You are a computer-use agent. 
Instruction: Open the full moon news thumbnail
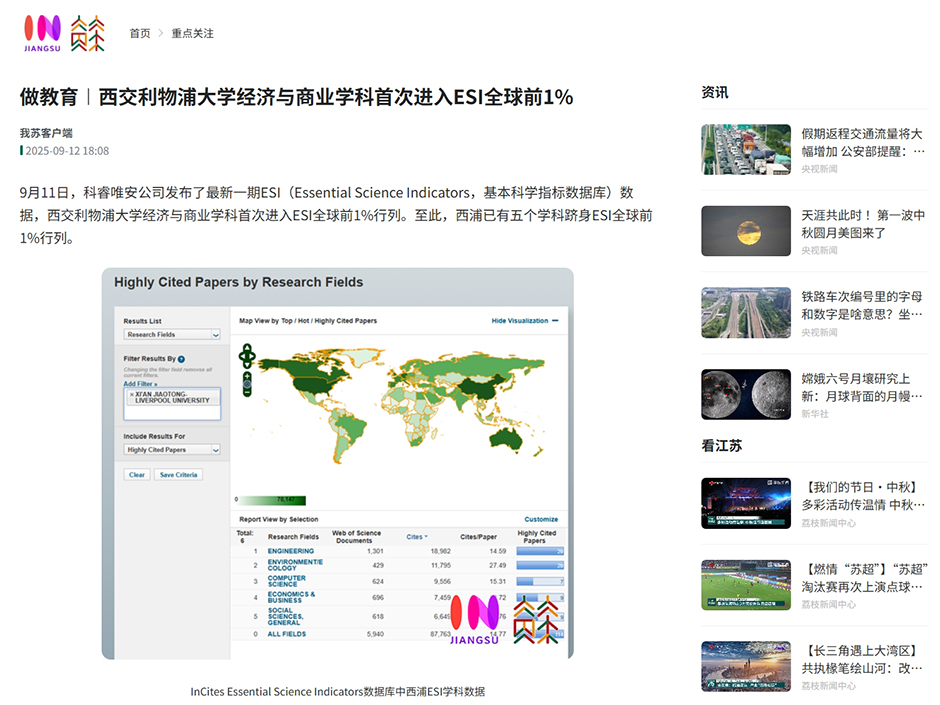[746, 231]
